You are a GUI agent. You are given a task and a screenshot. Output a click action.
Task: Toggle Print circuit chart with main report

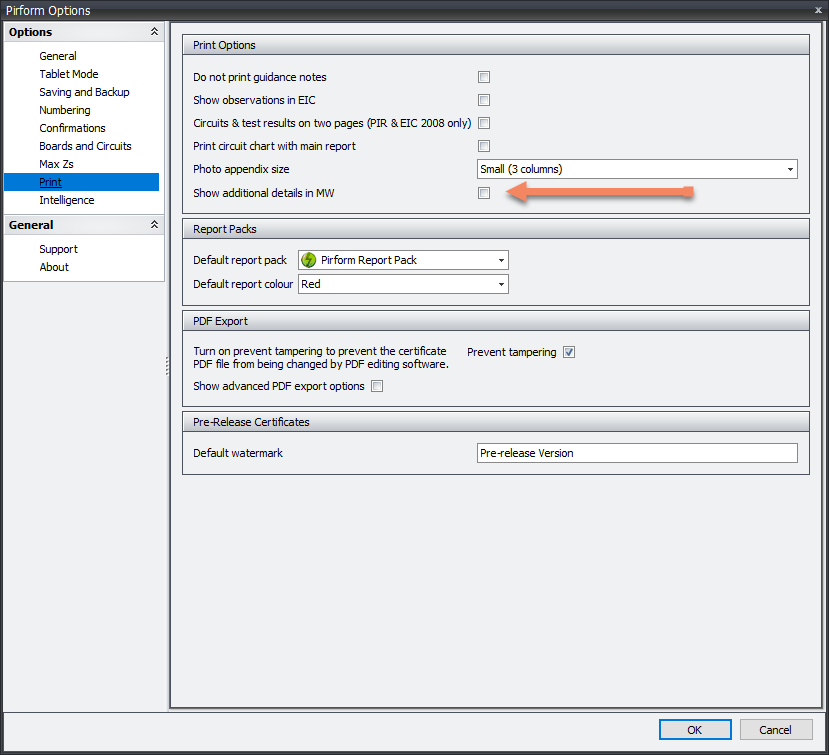pos(484,146)
